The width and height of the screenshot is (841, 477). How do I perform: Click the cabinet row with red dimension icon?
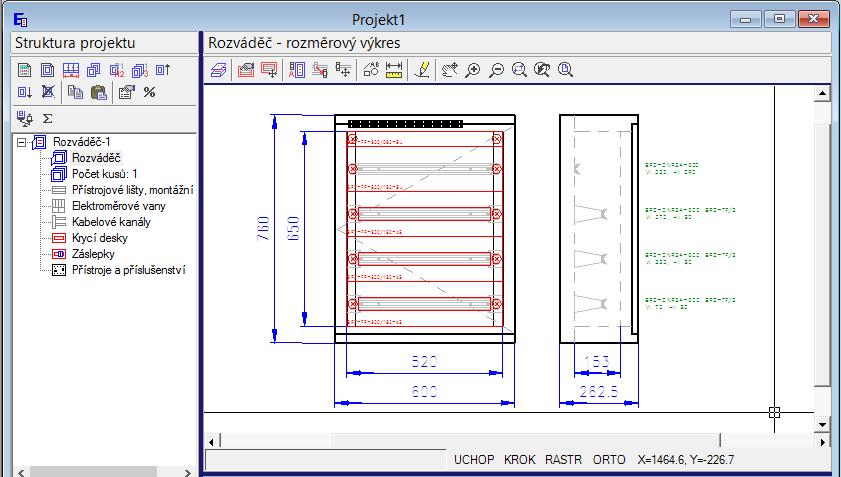click(x=70, y=70)
